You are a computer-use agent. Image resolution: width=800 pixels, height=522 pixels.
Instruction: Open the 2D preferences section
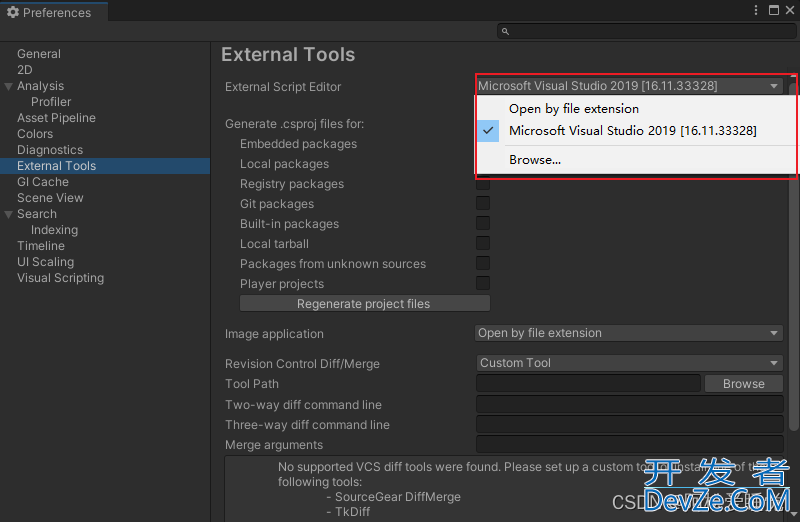tap(24, 69)
